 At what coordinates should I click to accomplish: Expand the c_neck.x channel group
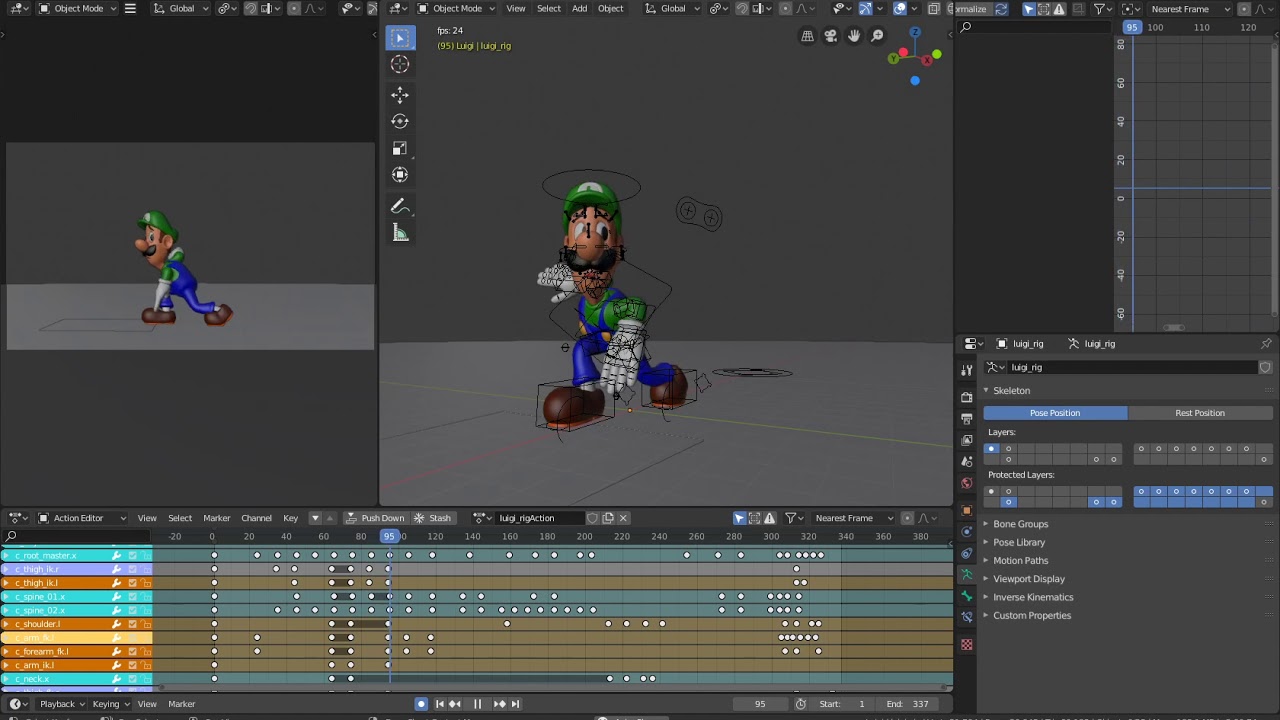click(8, 679)
